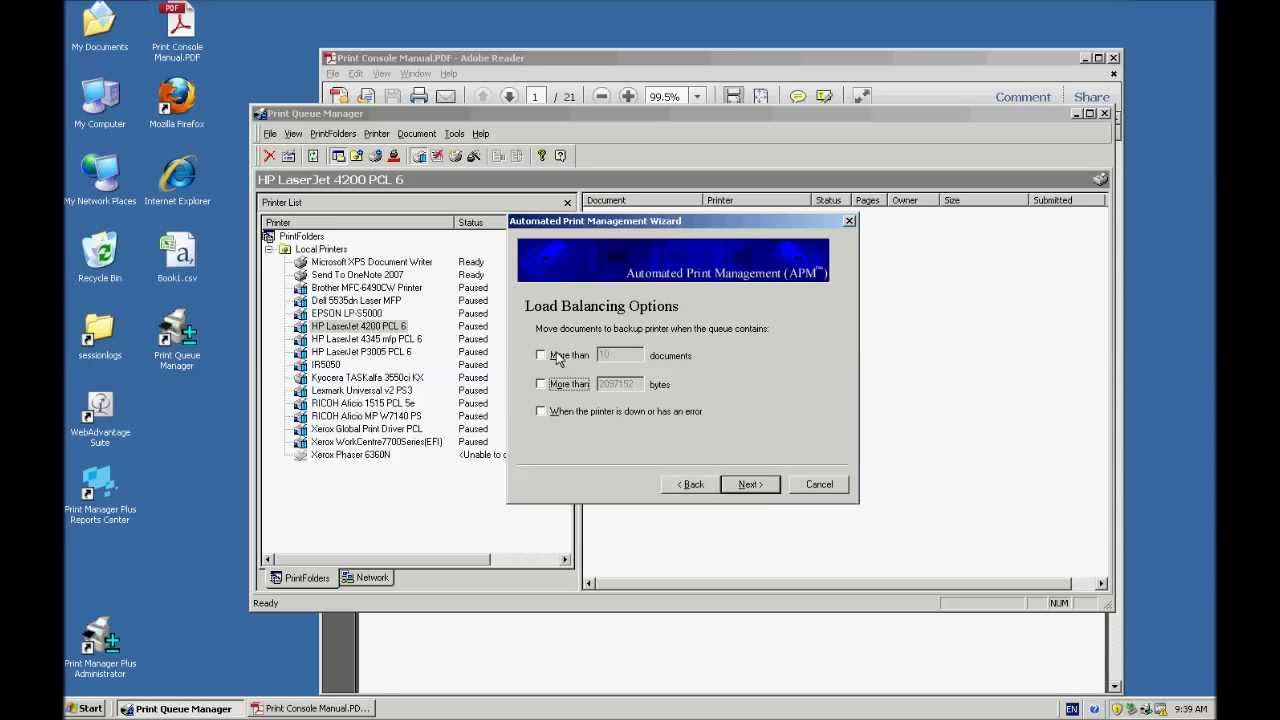Screen dimensions: 1280x720
Task: Select Microsoft XPS Document Writer printer
Action: coord(371,262)
